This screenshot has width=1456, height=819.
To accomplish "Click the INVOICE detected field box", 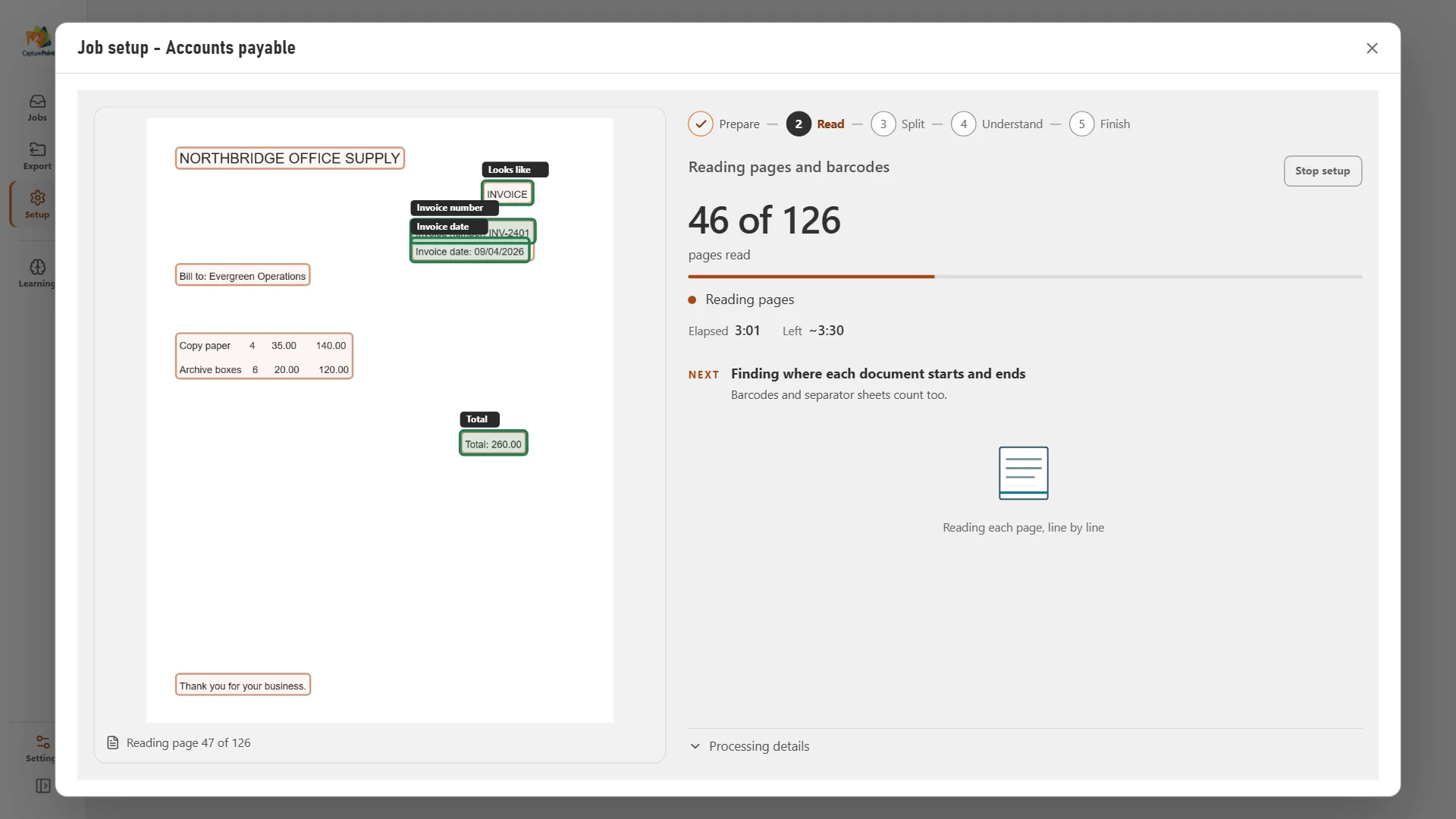I will 507,193.
